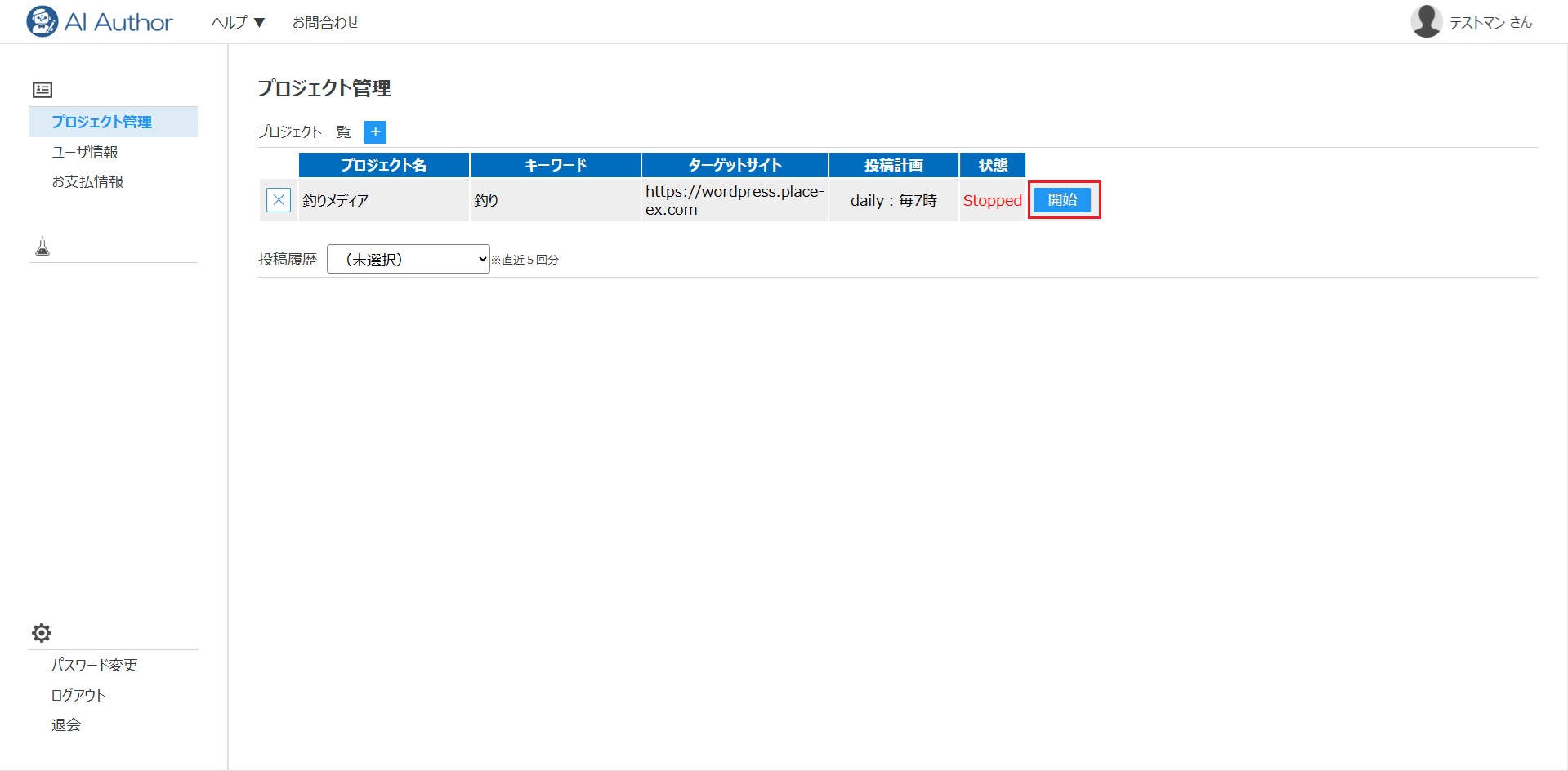The height and width of the screenshot is (771, 1568).
Task: Open パスワード変更 page
Action: coord(95,665)
